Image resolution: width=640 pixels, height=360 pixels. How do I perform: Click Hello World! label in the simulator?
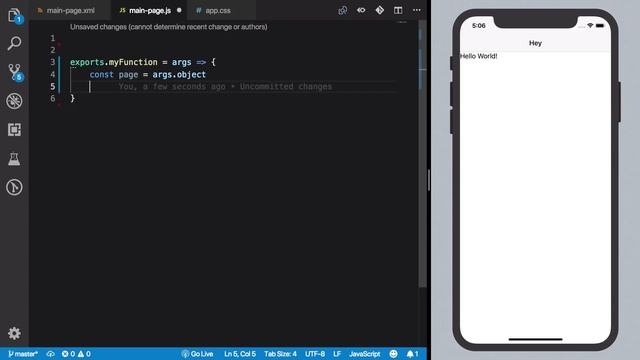click(x=478, y=56)
